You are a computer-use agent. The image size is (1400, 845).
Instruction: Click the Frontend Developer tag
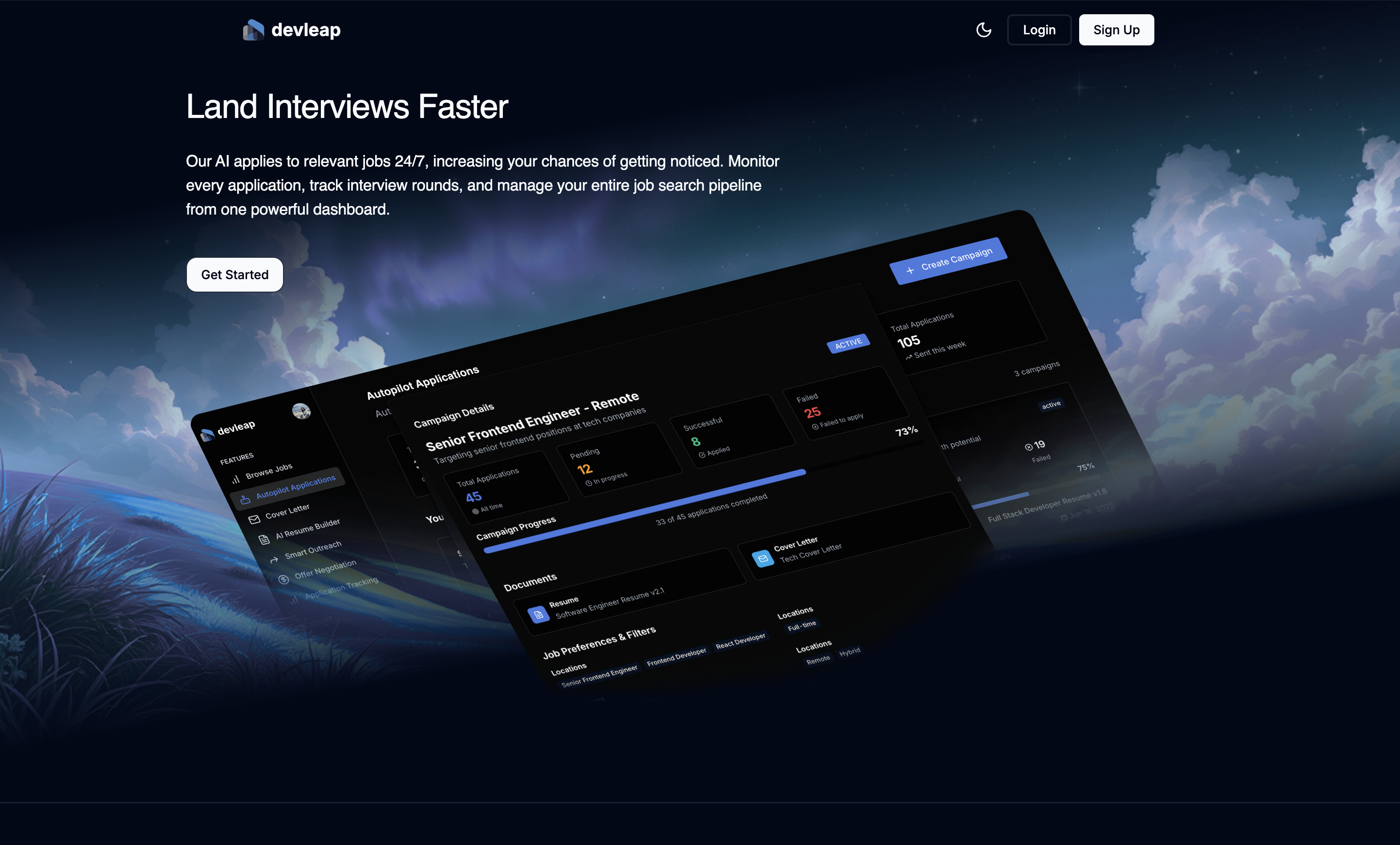point(676,657)
